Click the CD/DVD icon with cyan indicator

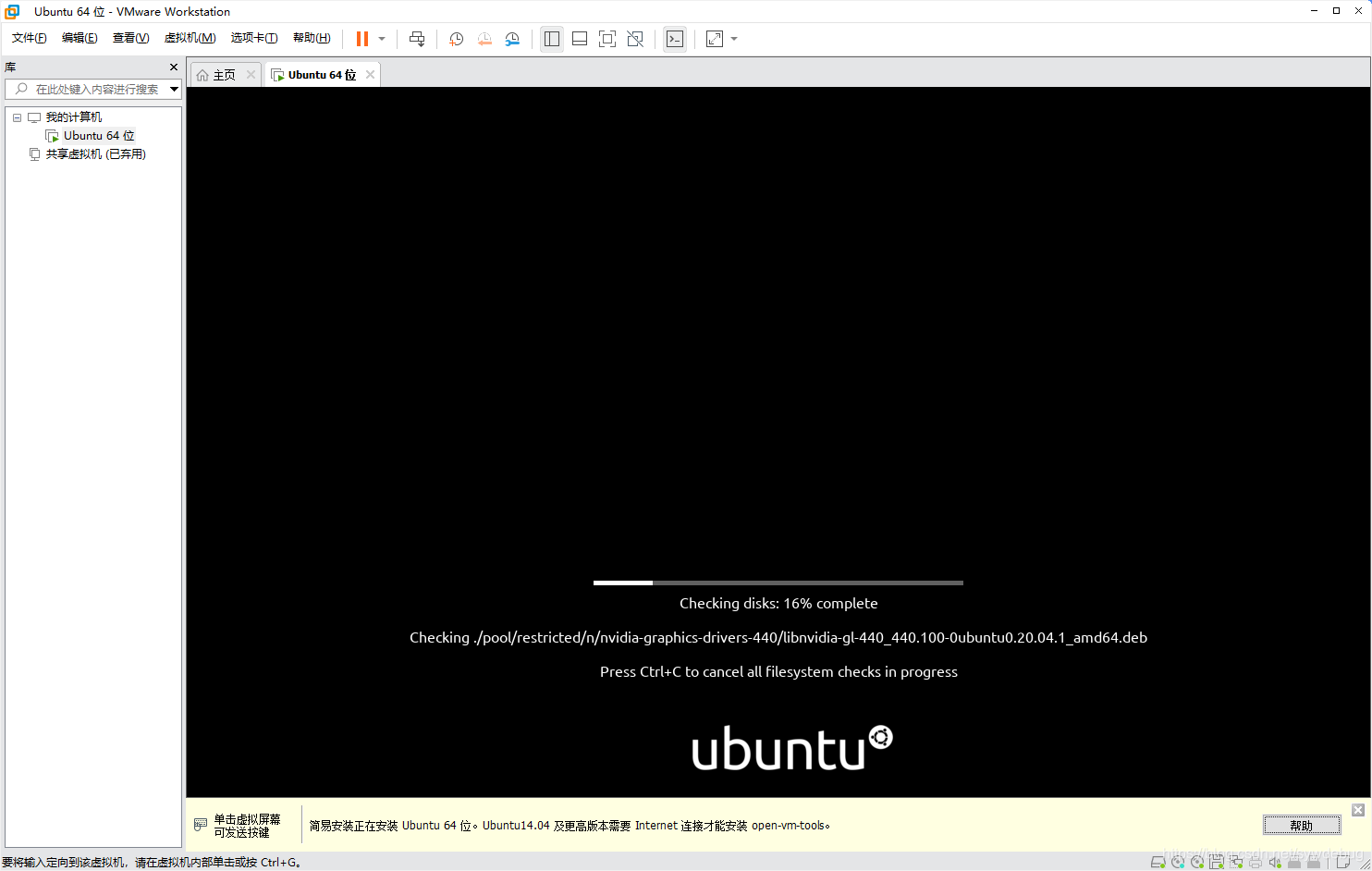point(1178,863)
